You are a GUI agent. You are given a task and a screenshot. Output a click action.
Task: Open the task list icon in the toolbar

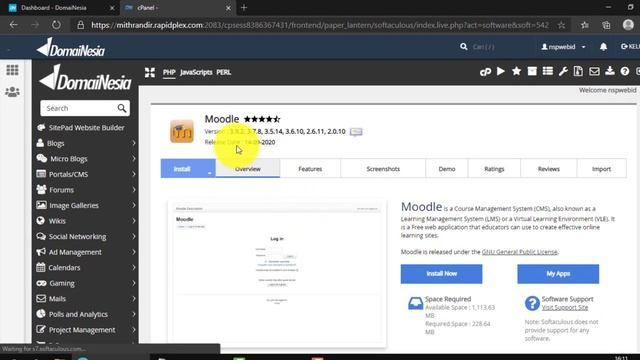(x=548, y=71)
